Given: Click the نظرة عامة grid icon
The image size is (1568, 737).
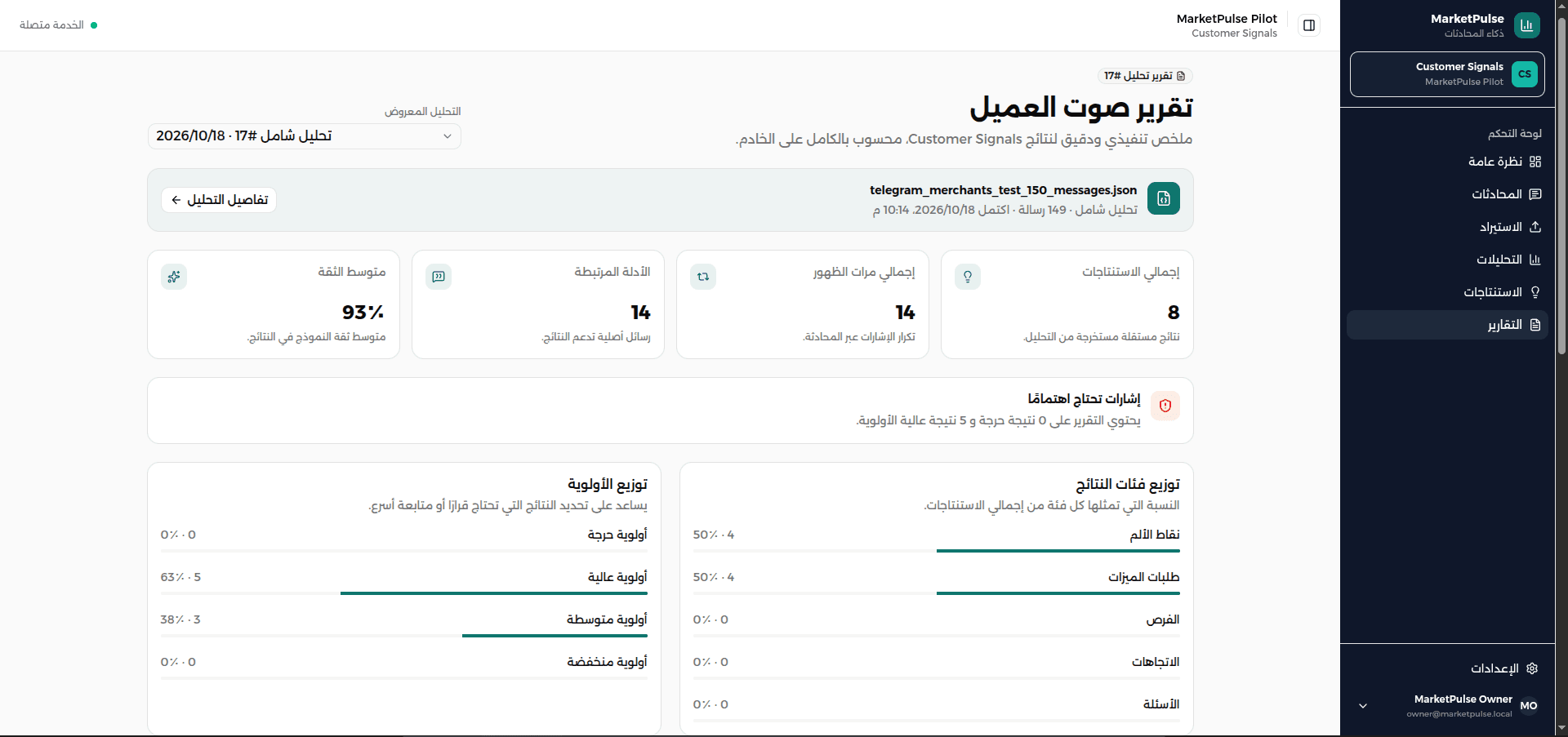Looking at the screenshot, I should [x=1535, y=162].
